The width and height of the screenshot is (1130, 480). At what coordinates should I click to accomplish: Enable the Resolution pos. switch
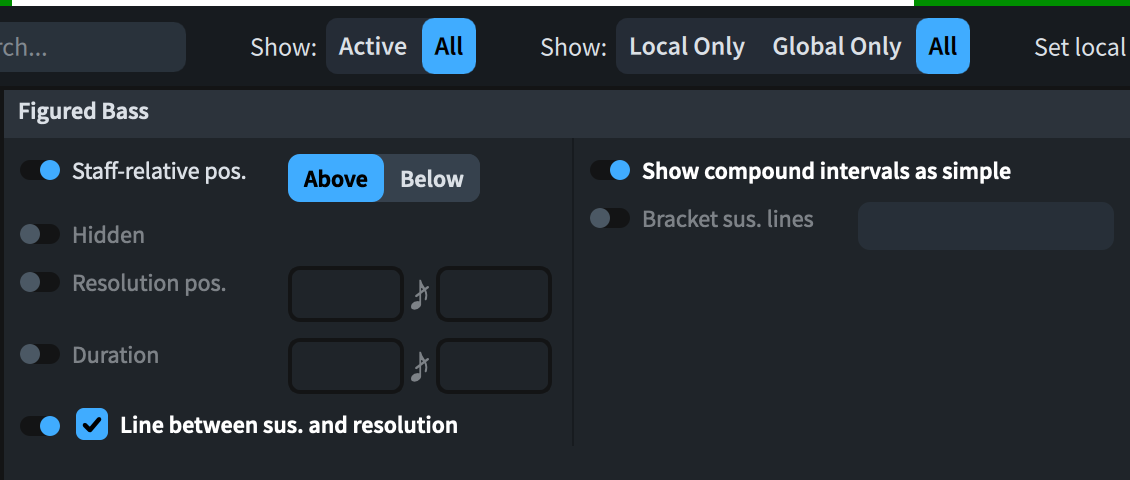40,283
